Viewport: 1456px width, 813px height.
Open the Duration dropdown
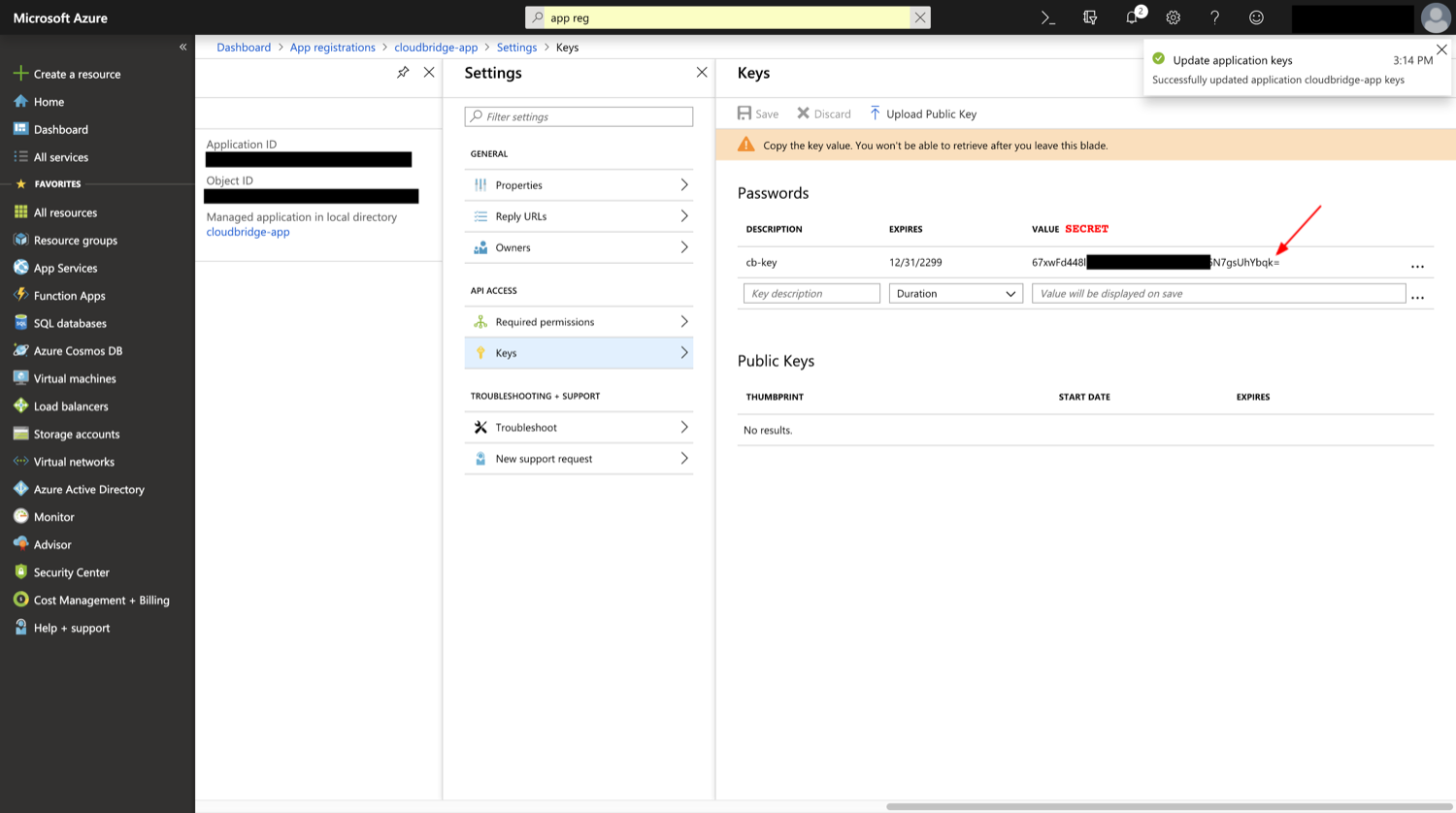[x=956, y=293]
